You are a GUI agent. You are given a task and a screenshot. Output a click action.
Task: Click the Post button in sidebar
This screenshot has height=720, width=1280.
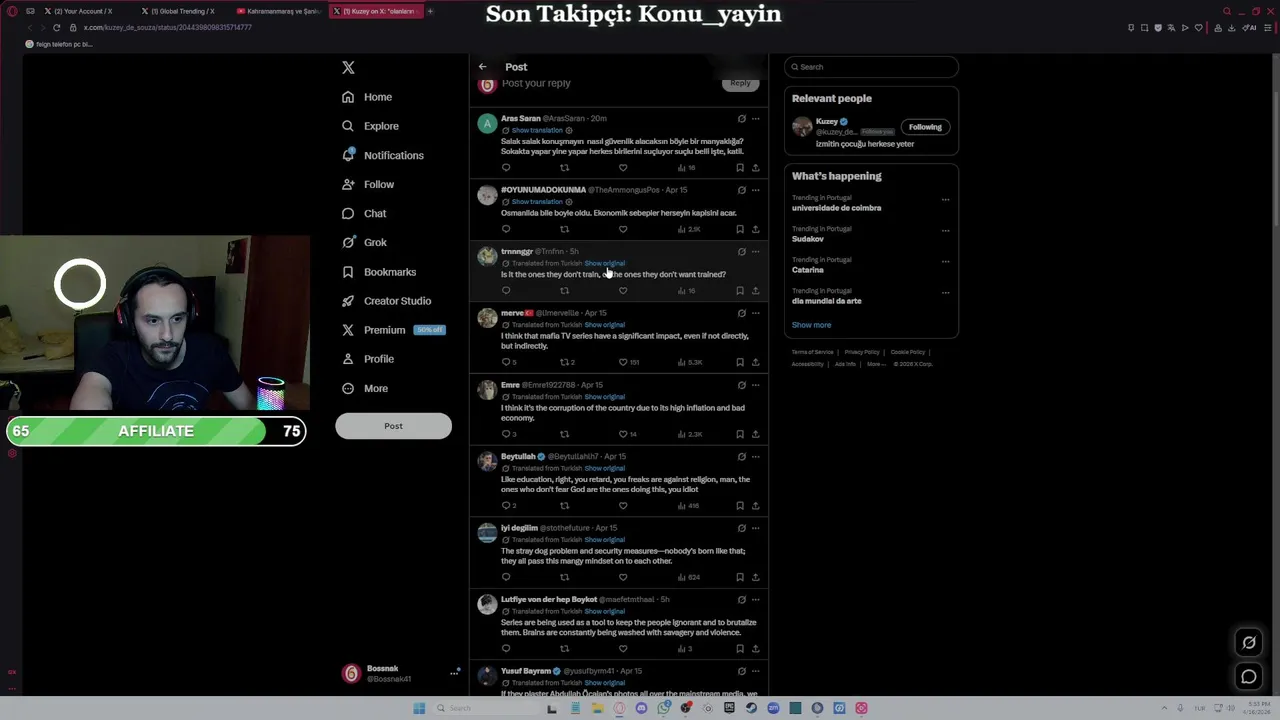click(x=393, y=426)
